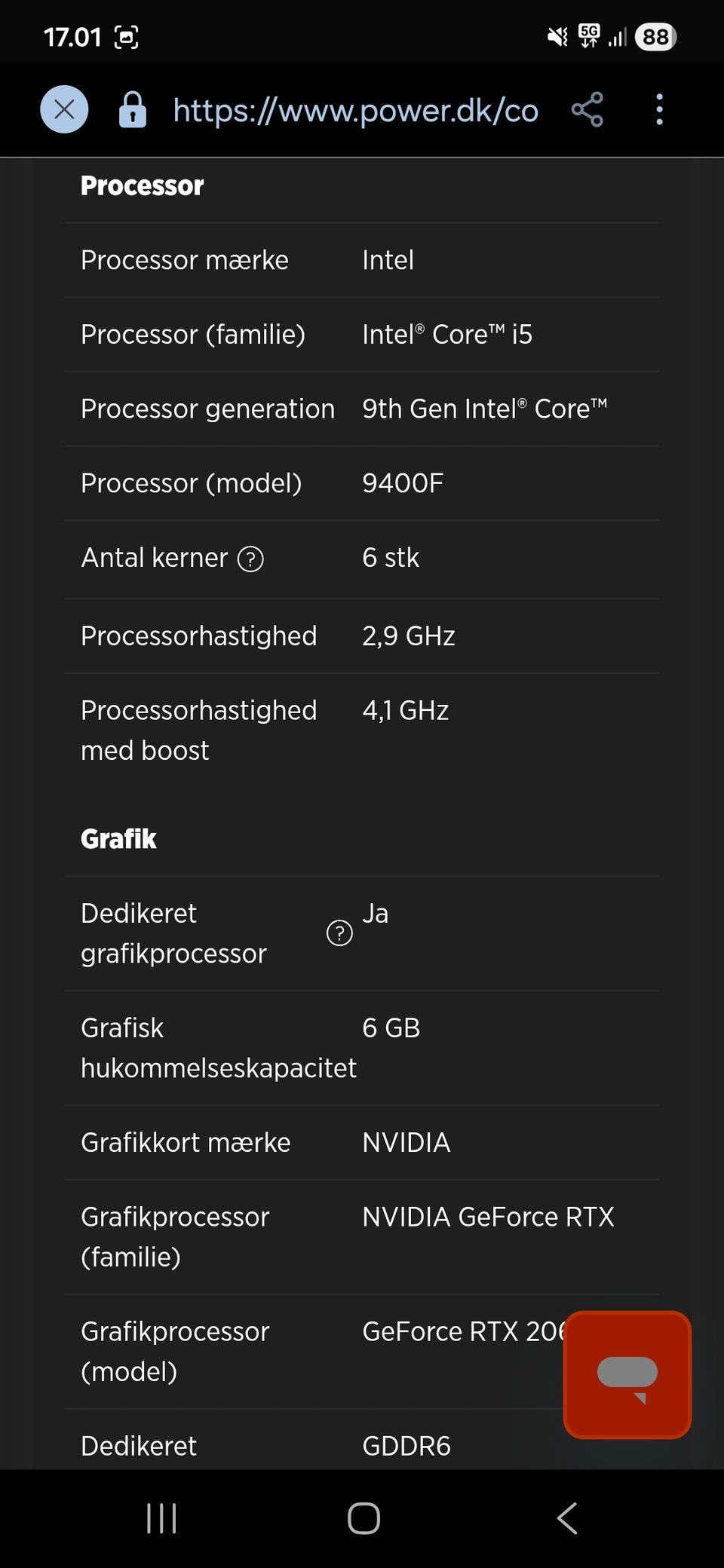Share the page using share icon

click(x=587, y=110)
